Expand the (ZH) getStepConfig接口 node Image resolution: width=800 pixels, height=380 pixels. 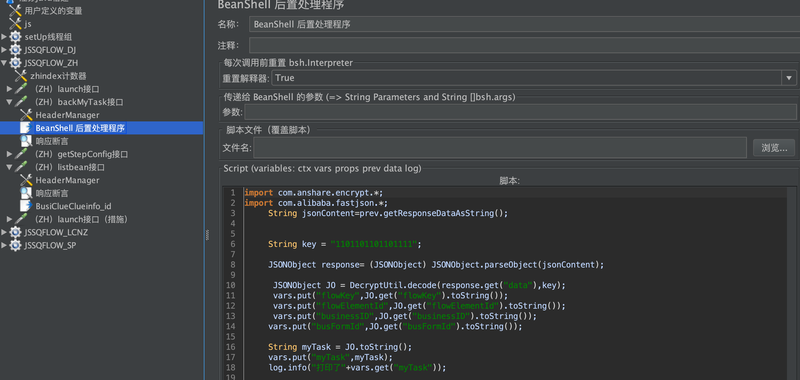tap(9, 154)
